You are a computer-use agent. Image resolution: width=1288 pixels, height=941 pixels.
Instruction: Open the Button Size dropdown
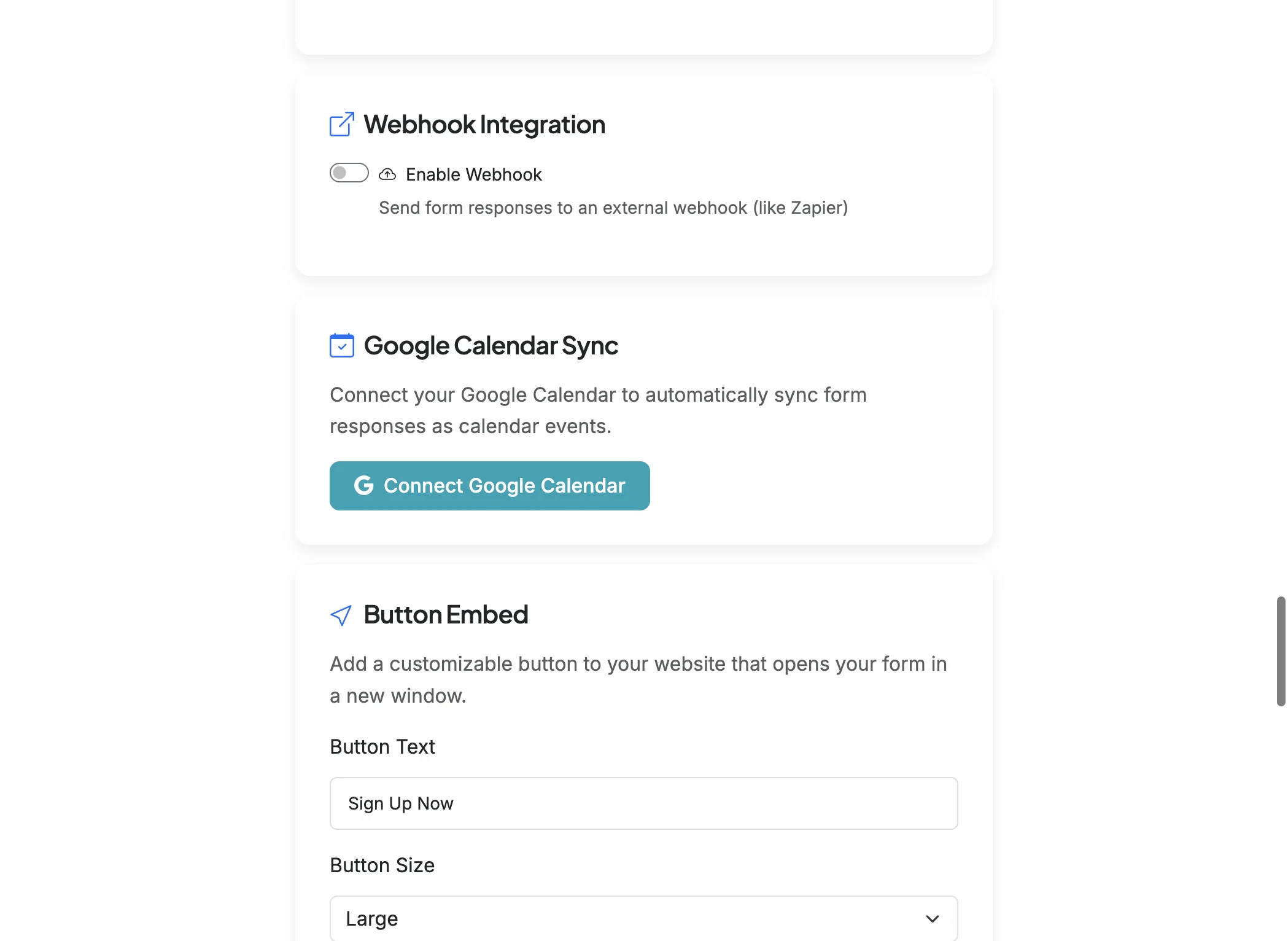pos(643,919)
